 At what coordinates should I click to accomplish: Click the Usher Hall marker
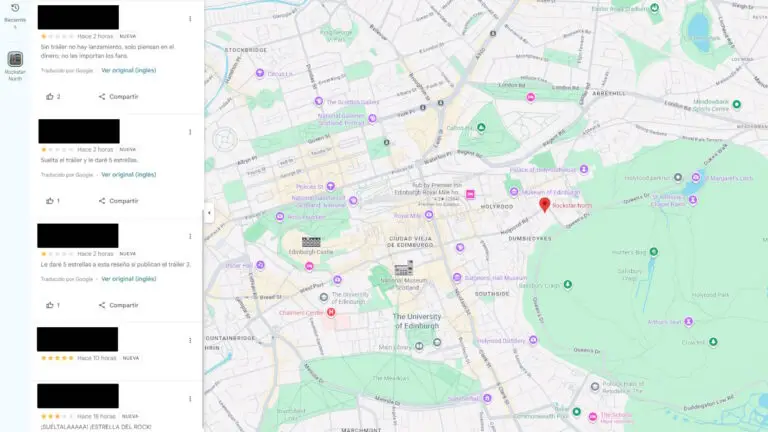(261, 265)
